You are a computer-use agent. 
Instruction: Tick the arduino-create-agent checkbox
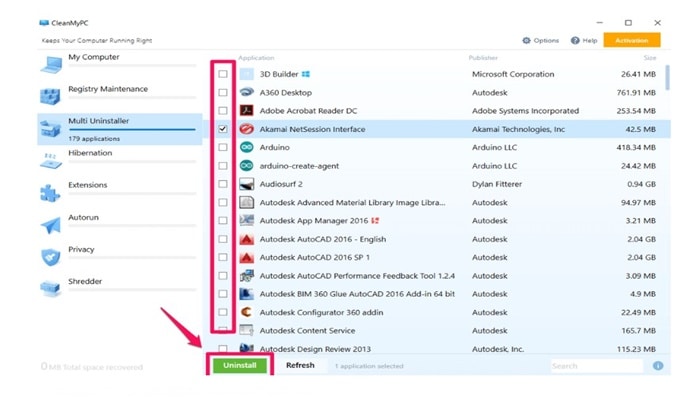click(x=223, y=166)
